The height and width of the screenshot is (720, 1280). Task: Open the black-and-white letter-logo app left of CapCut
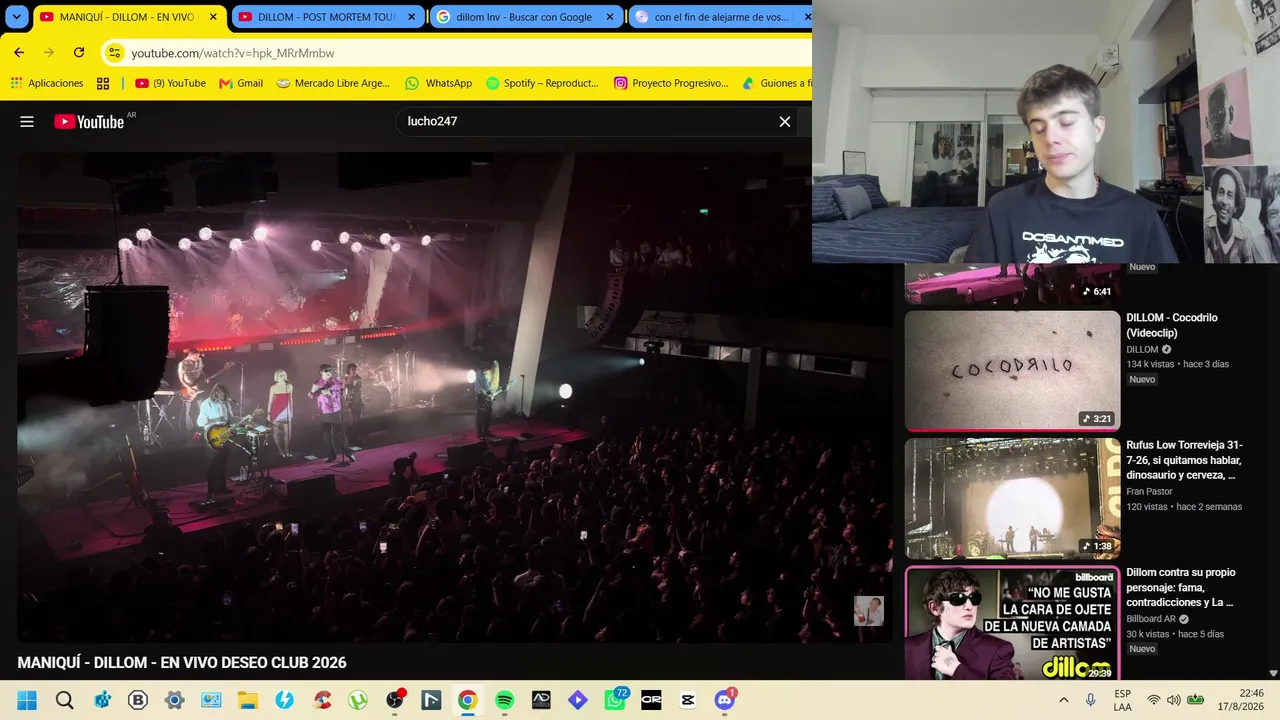tap(651, 700)
